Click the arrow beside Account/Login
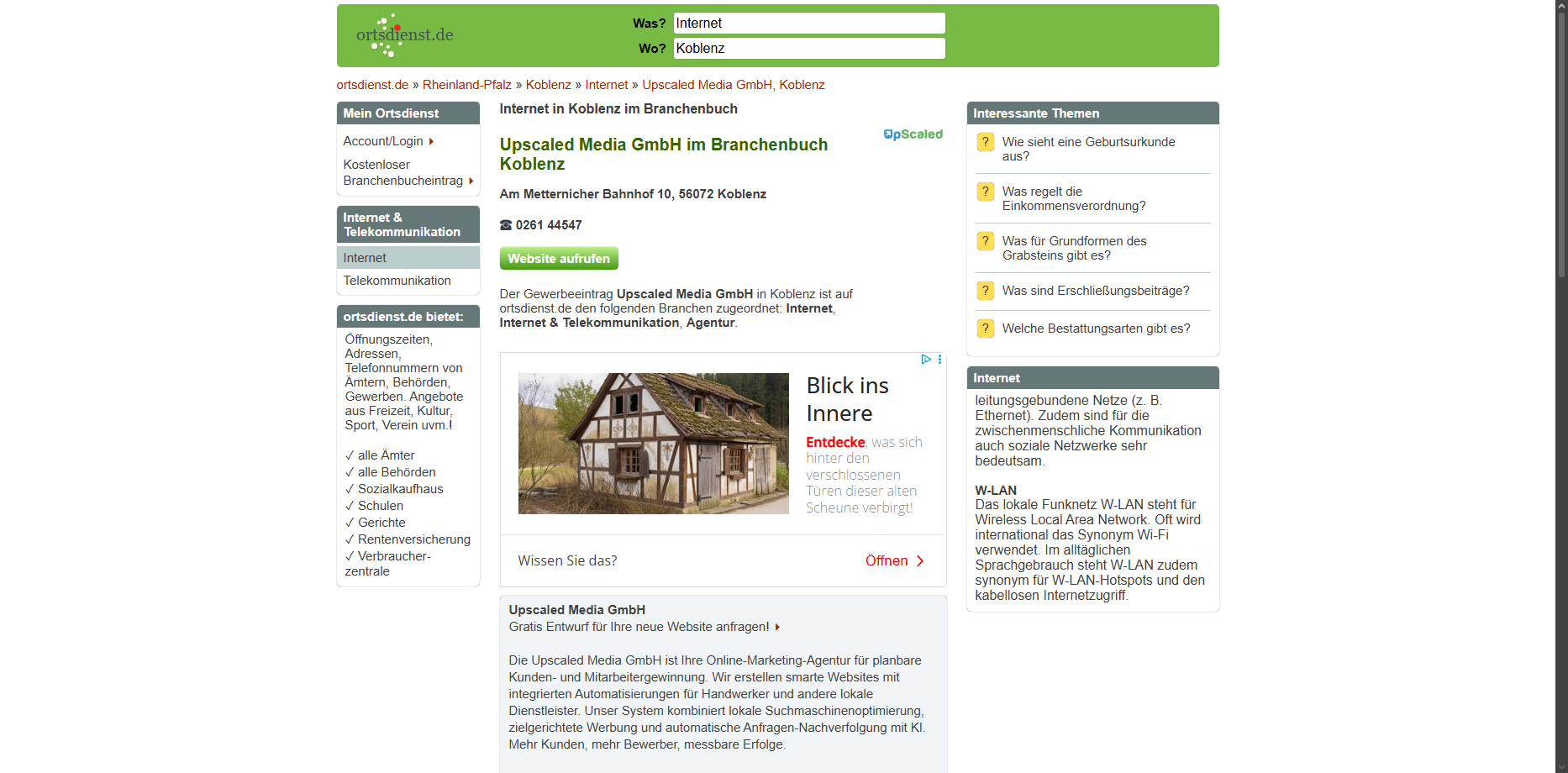The width and height of the screenshot is (1568, 773). (x=431, y=142)
